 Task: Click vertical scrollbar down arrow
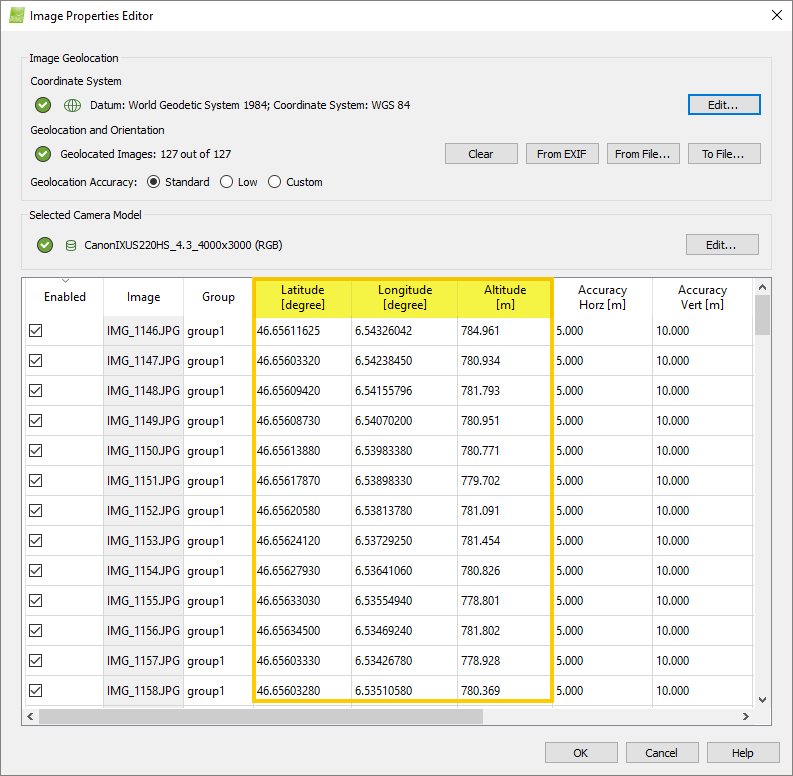(763, 700)
